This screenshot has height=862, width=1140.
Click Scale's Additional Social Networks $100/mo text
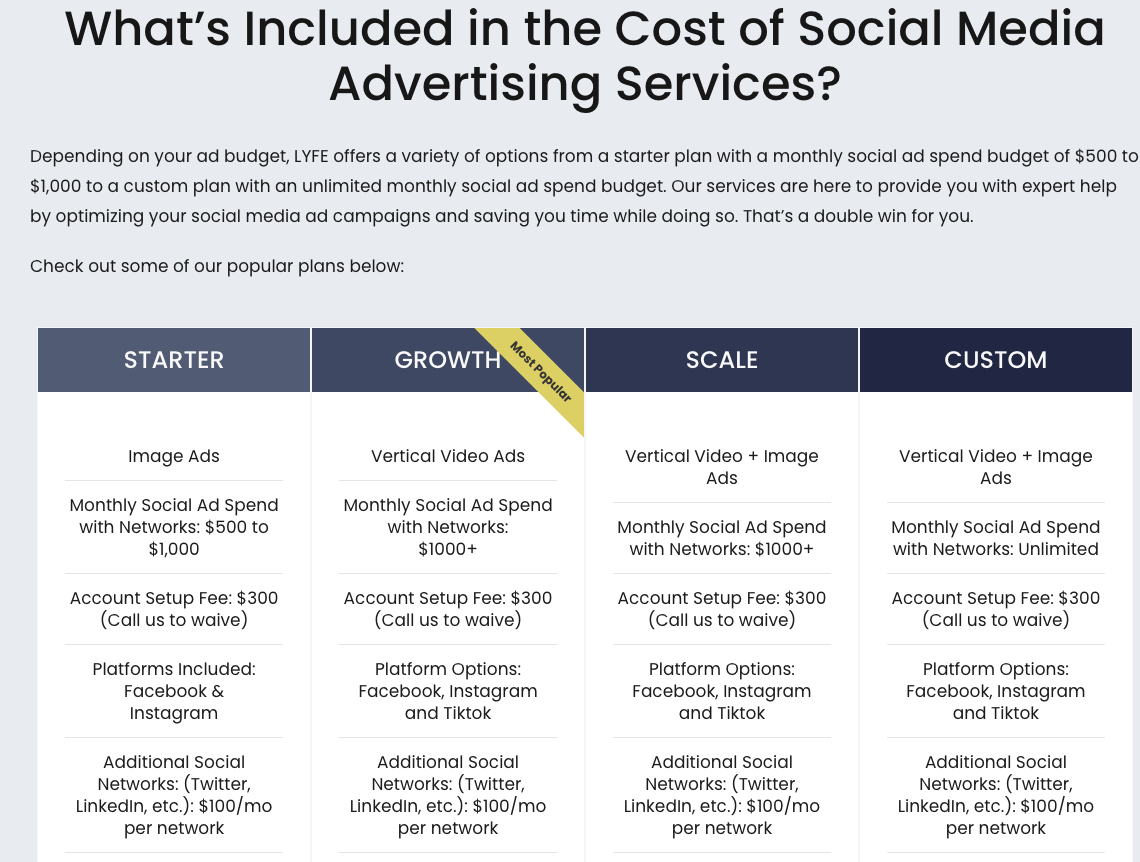tap(722, 795)
